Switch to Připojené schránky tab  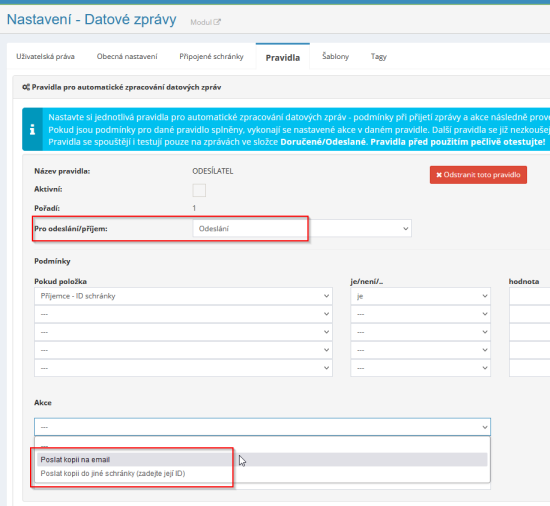click(x=211, y=56)
